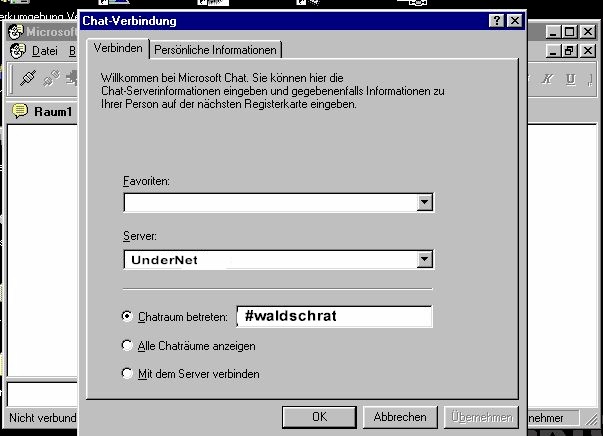Click the help question mark button
The image size is (603, 436).
pyautogui.click(x=496, y=20)
